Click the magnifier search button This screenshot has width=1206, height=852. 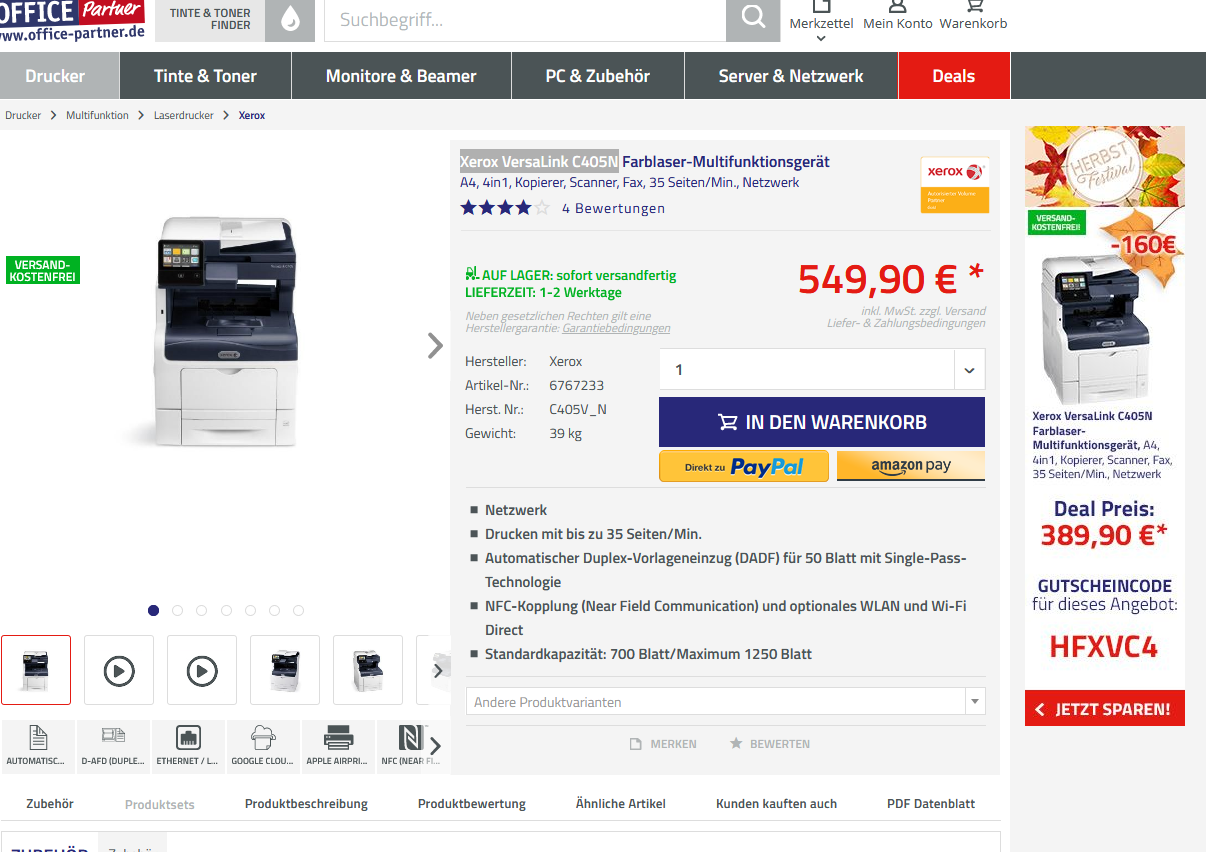752,19
